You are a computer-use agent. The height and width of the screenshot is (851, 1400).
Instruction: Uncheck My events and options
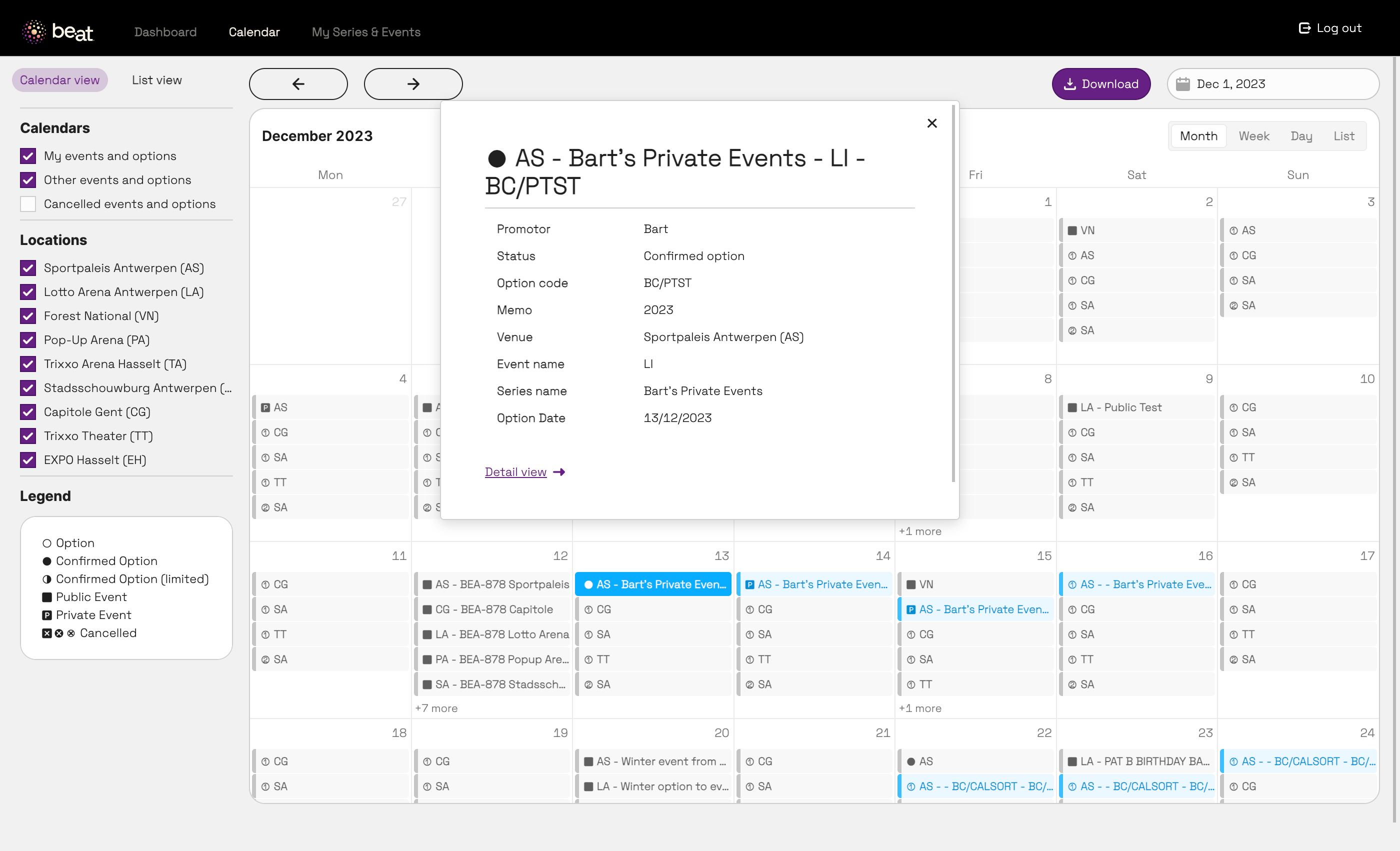(28, 155)
